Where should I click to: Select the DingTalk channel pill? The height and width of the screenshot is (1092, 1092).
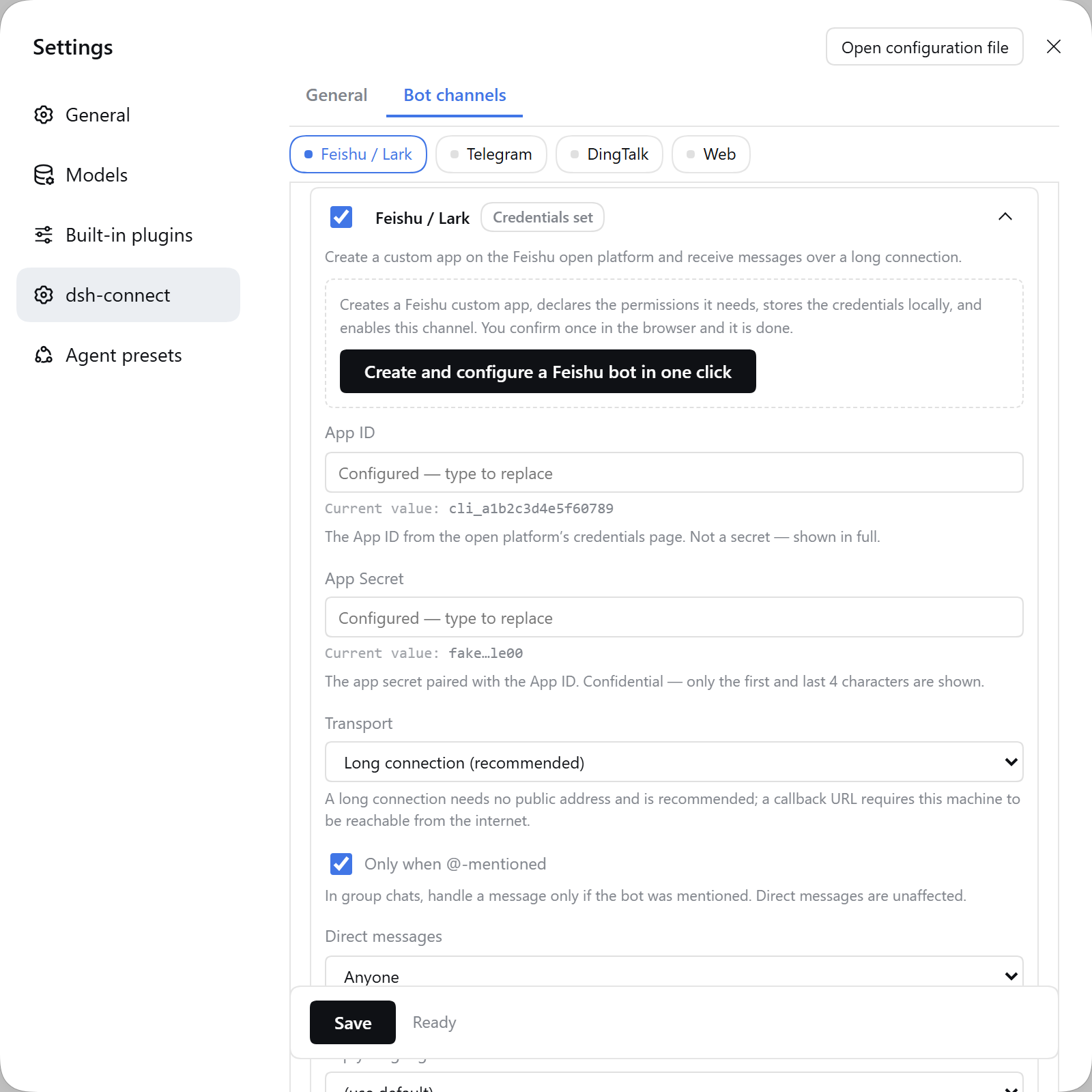[x=609, y=154]
